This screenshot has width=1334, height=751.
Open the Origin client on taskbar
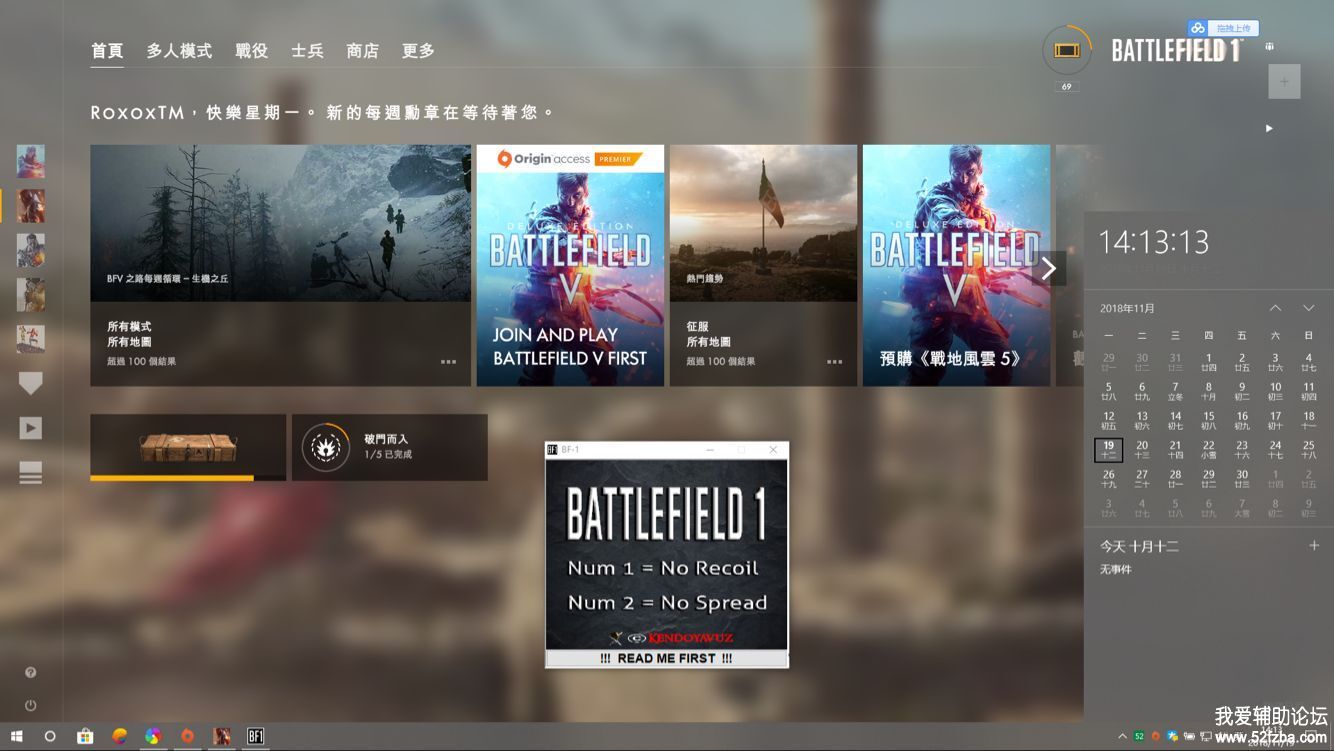[187, 737]
